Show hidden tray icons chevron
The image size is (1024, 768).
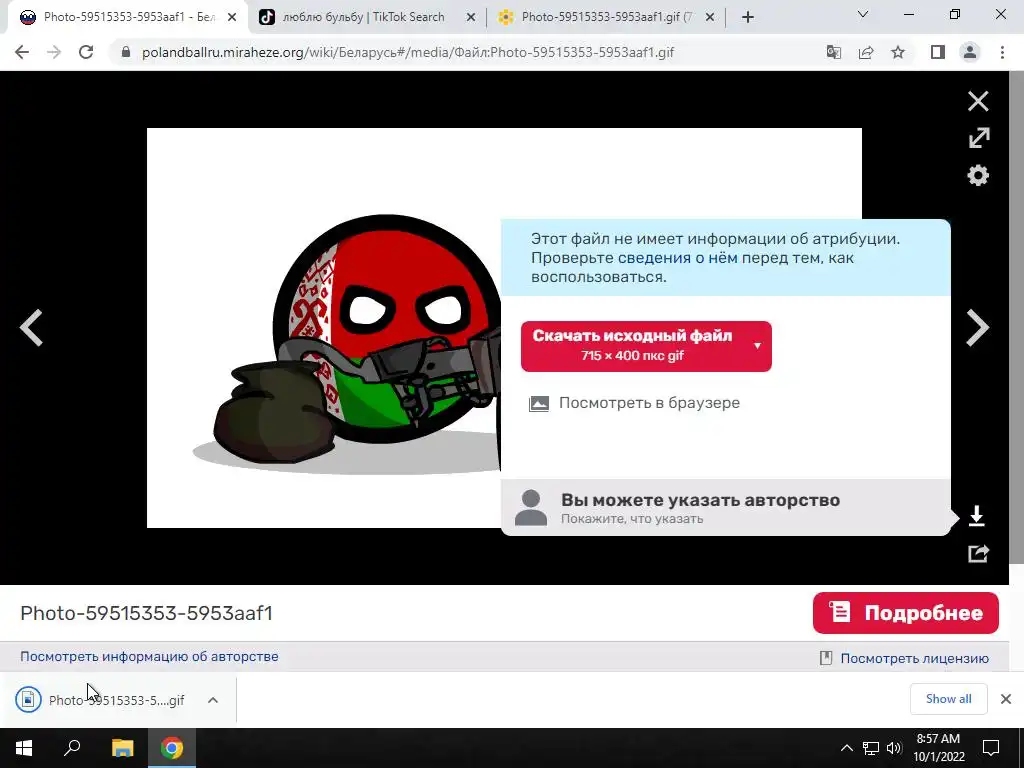(846, 748)
